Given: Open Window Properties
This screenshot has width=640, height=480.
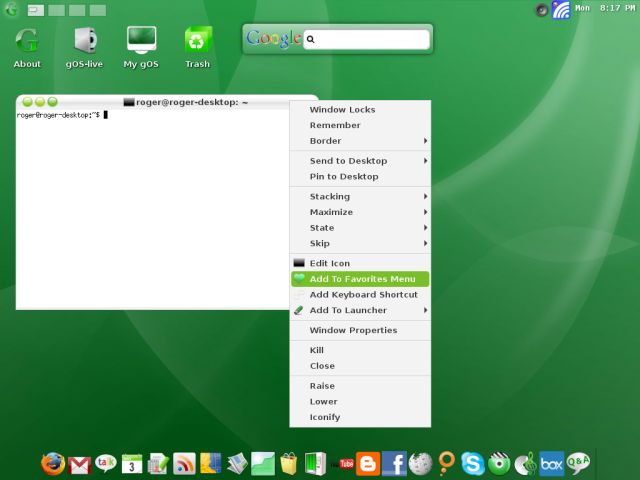Looking at the screenshot, I should (360, 330).
